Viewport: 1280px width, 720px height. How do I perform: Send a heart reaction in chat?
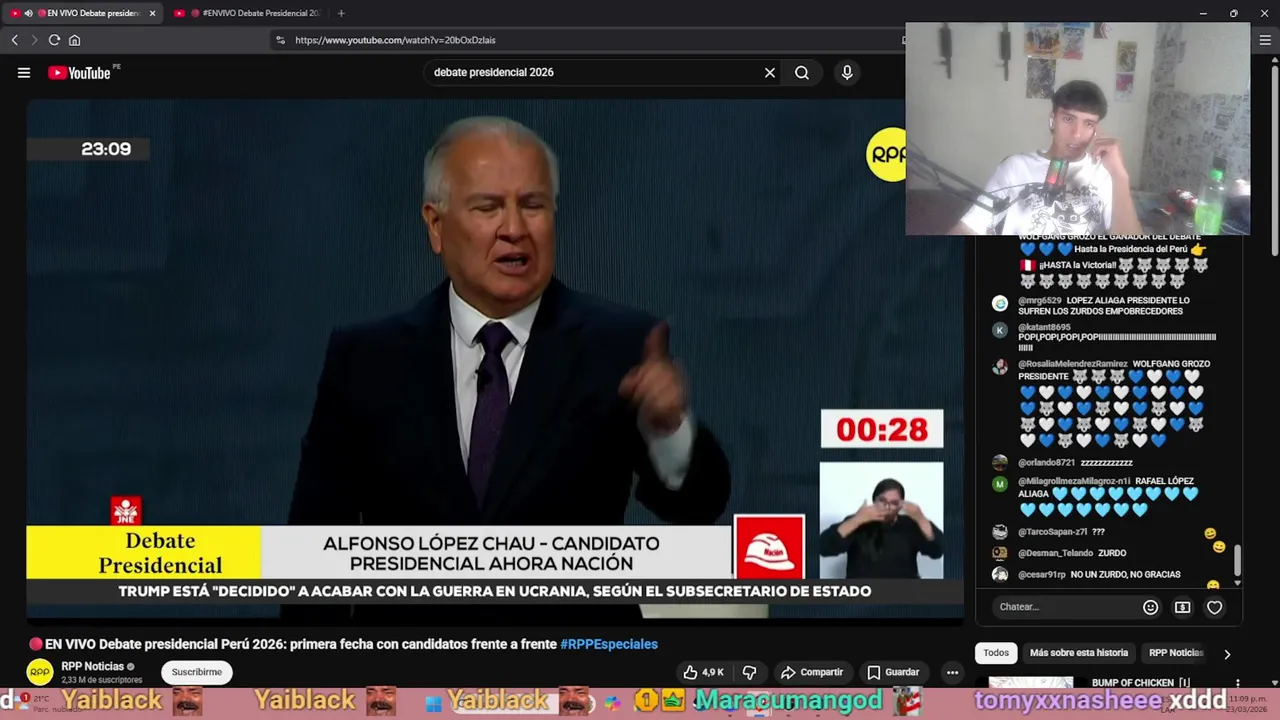pos(1214,607)
